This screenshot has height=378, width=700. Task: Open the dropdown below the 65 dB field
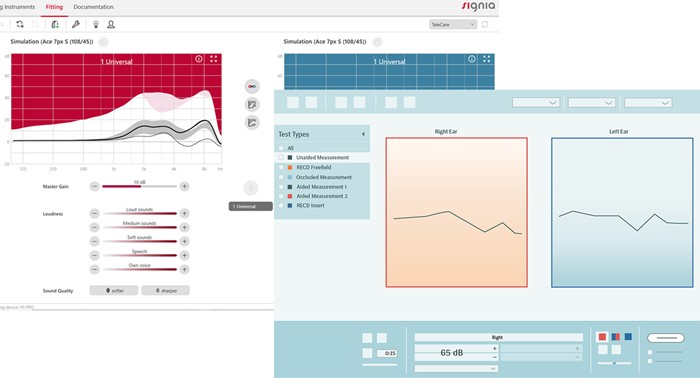[x=456, y=369]
